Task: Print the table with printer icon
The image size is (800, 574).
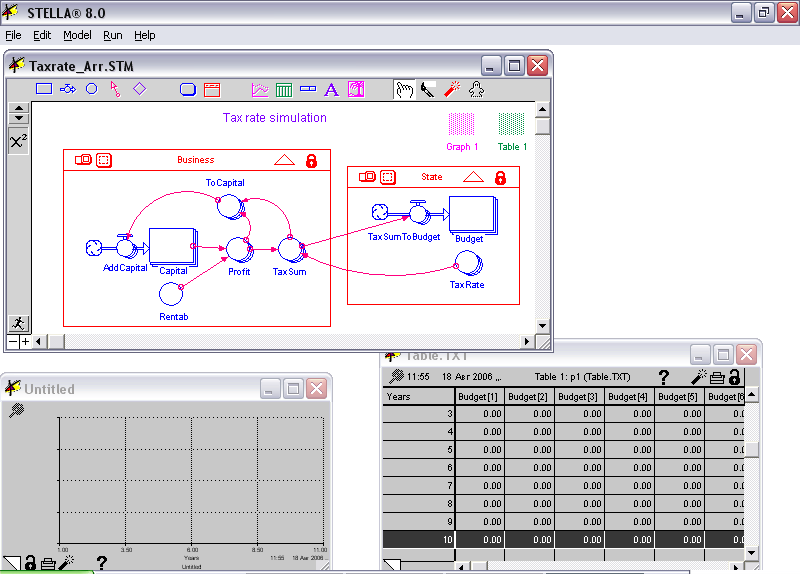Action: pos(717,378)
